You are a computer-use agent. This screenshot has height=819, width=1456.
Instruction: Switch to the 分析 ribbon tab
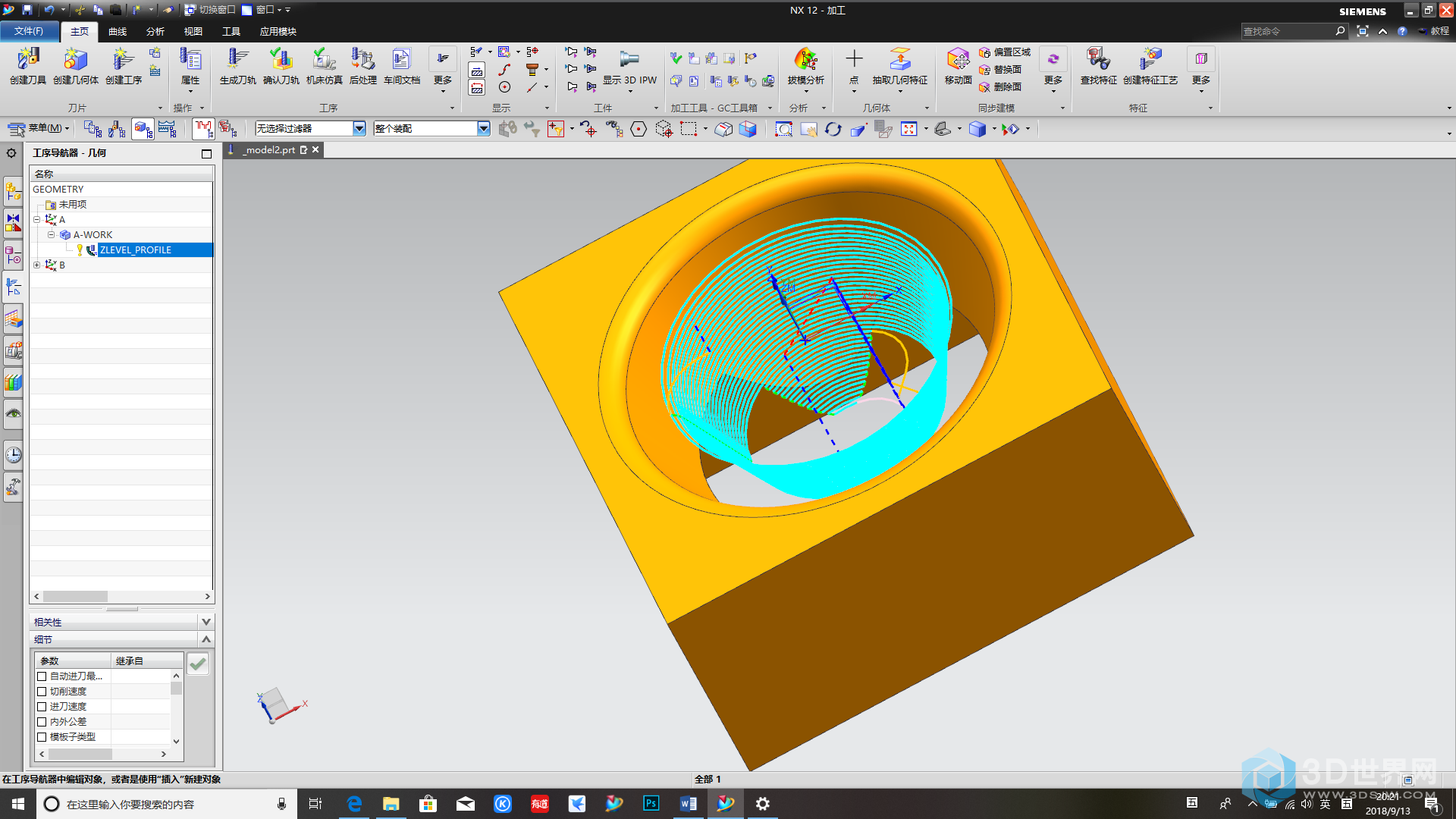[155, 31]
